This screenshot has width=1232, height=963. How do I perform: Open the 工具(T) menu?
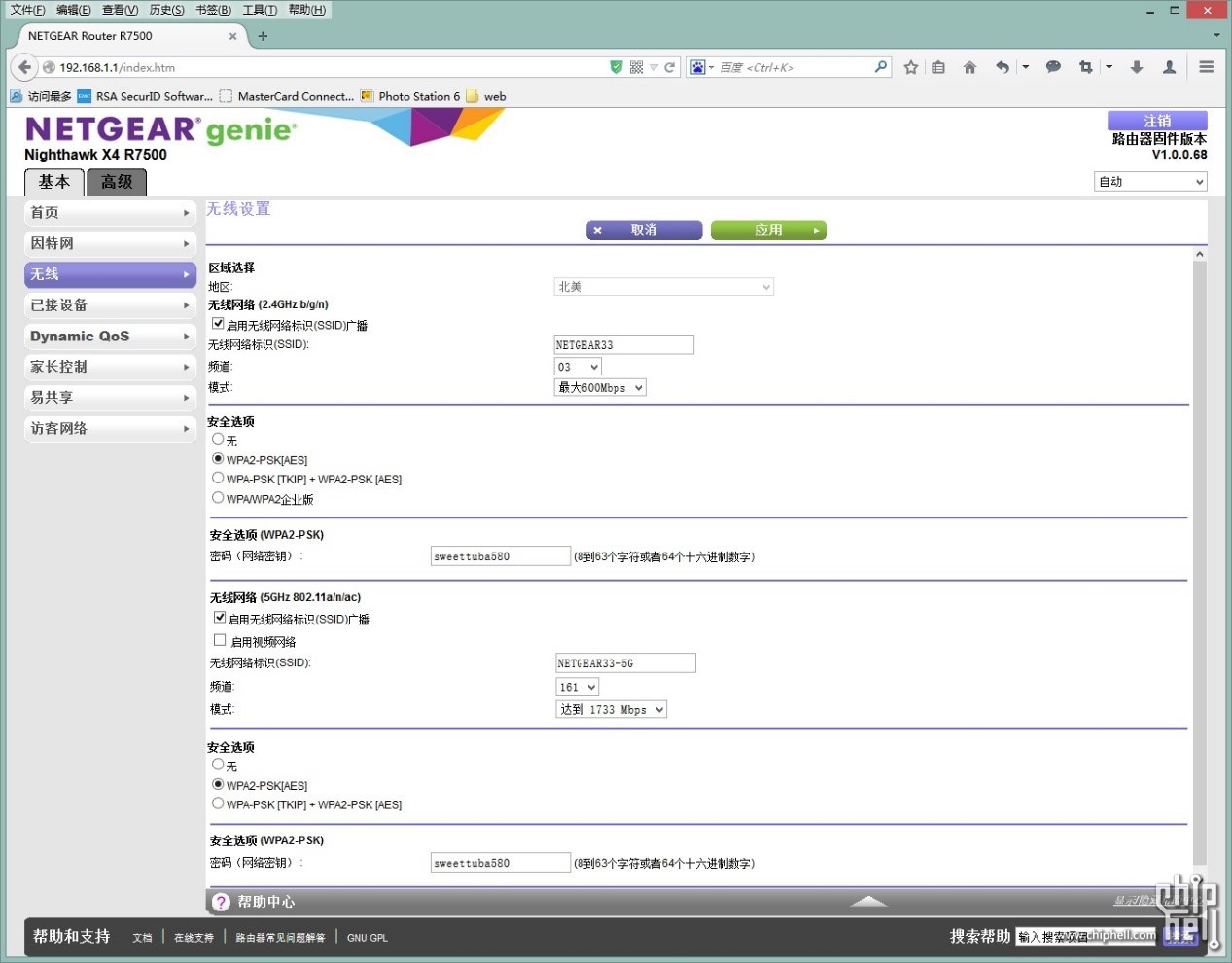(x=260, y=10)
